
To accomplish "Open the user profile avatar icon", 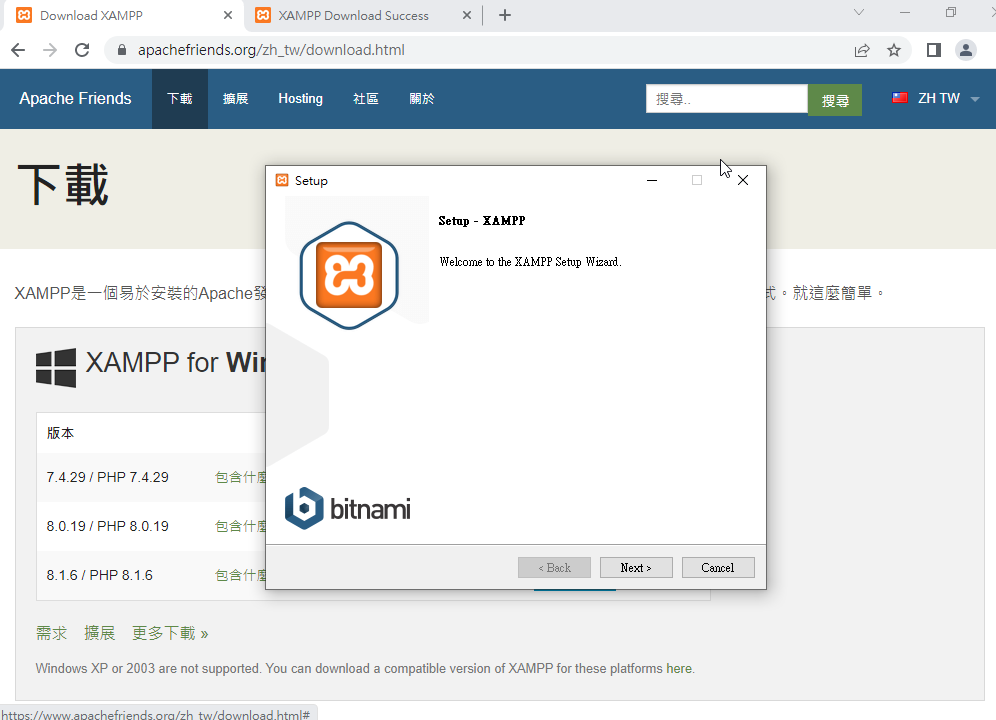I will click(x=966, y=50).
